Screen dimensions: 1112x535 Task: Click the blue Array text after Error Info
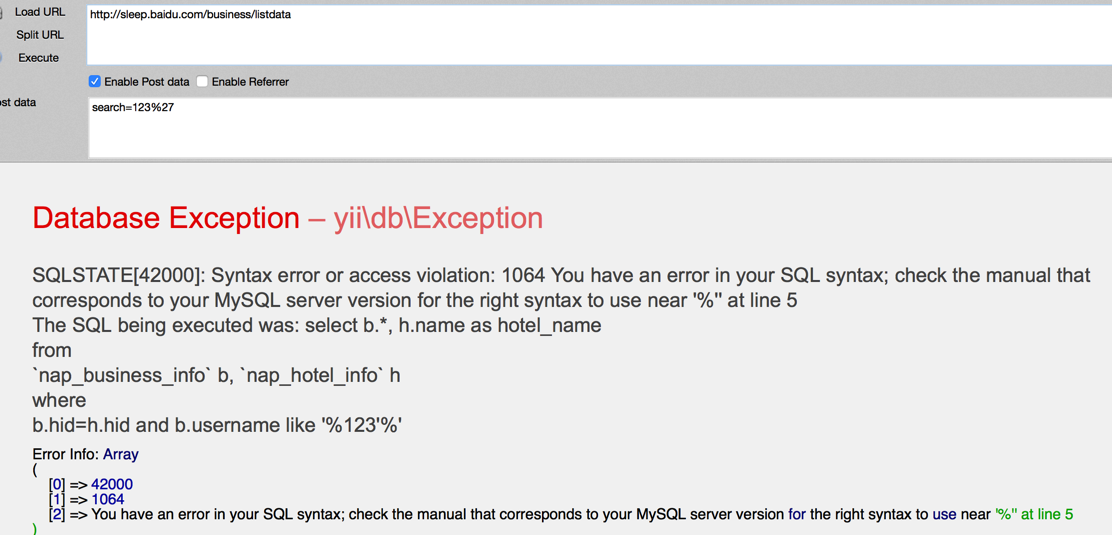click(x=121, y=453)
